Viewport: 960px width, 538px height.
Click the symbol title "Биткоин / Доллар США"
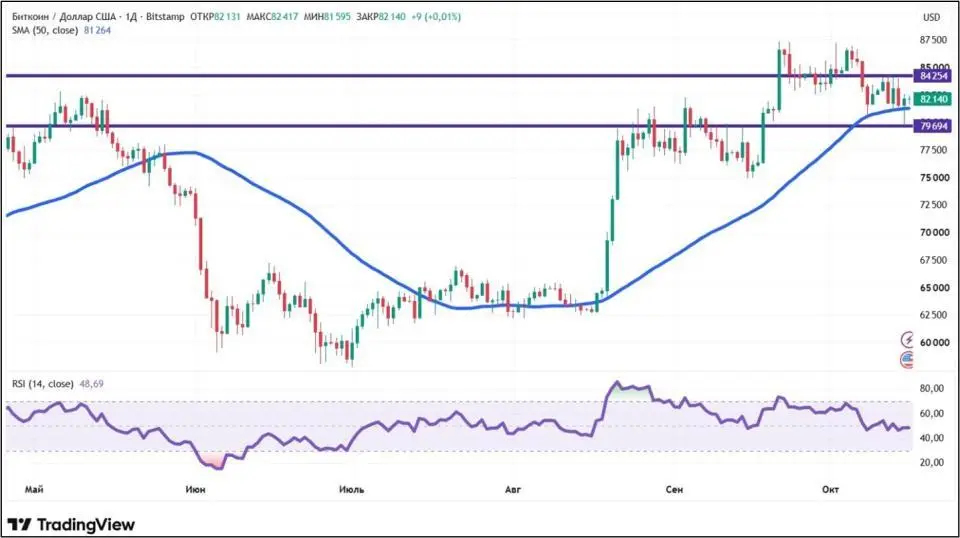(65, 17)
